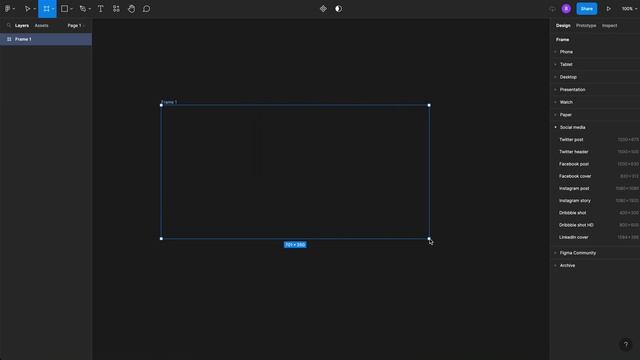Click the blue frame dimensions badge
The width and height of the screenshot is (640, 360).
(x=295, y=245)
